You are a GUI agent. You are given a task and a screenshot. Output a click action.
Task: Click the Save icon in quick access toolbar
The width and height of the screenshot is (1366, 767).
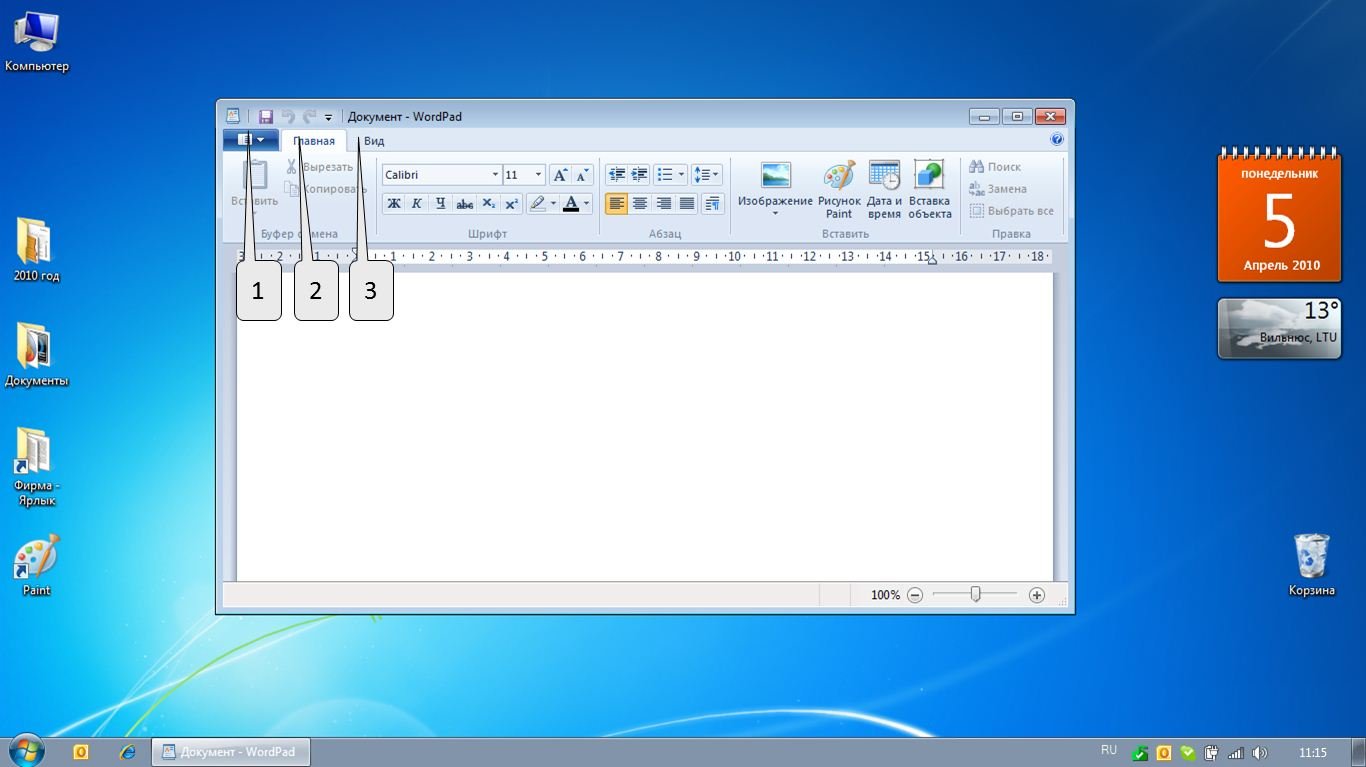[266, 117]
